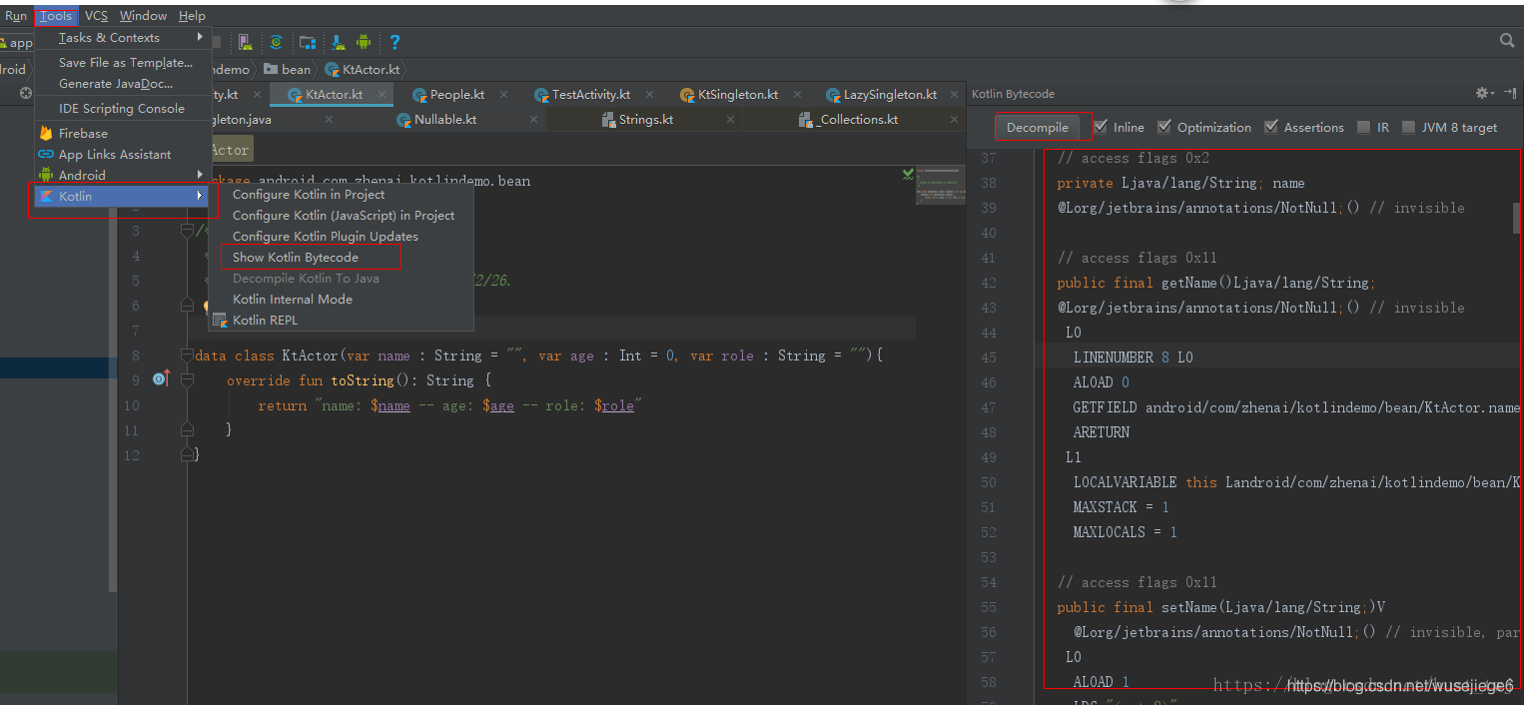Click the getName() bytecode line 42
The height and width of the screenshot is (705, 1524).
pyautogui.click(x=1216, y=283)
